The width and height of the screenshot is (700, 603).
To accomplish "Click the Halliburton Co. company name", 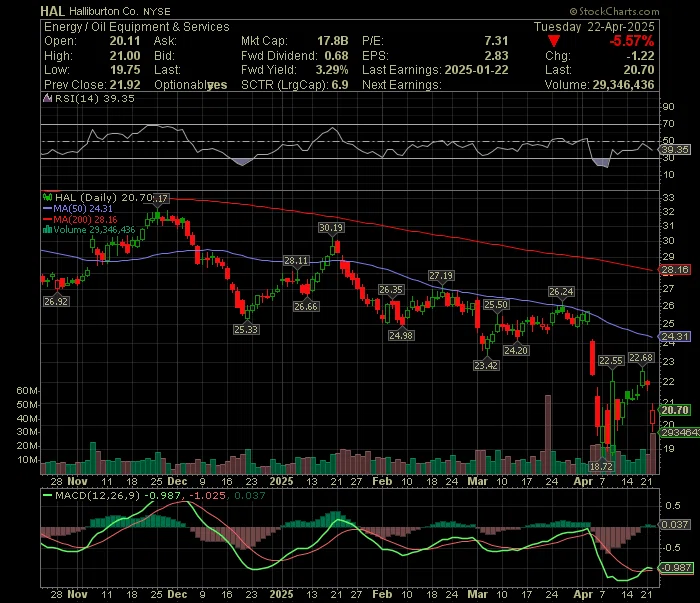I will 104,12.
